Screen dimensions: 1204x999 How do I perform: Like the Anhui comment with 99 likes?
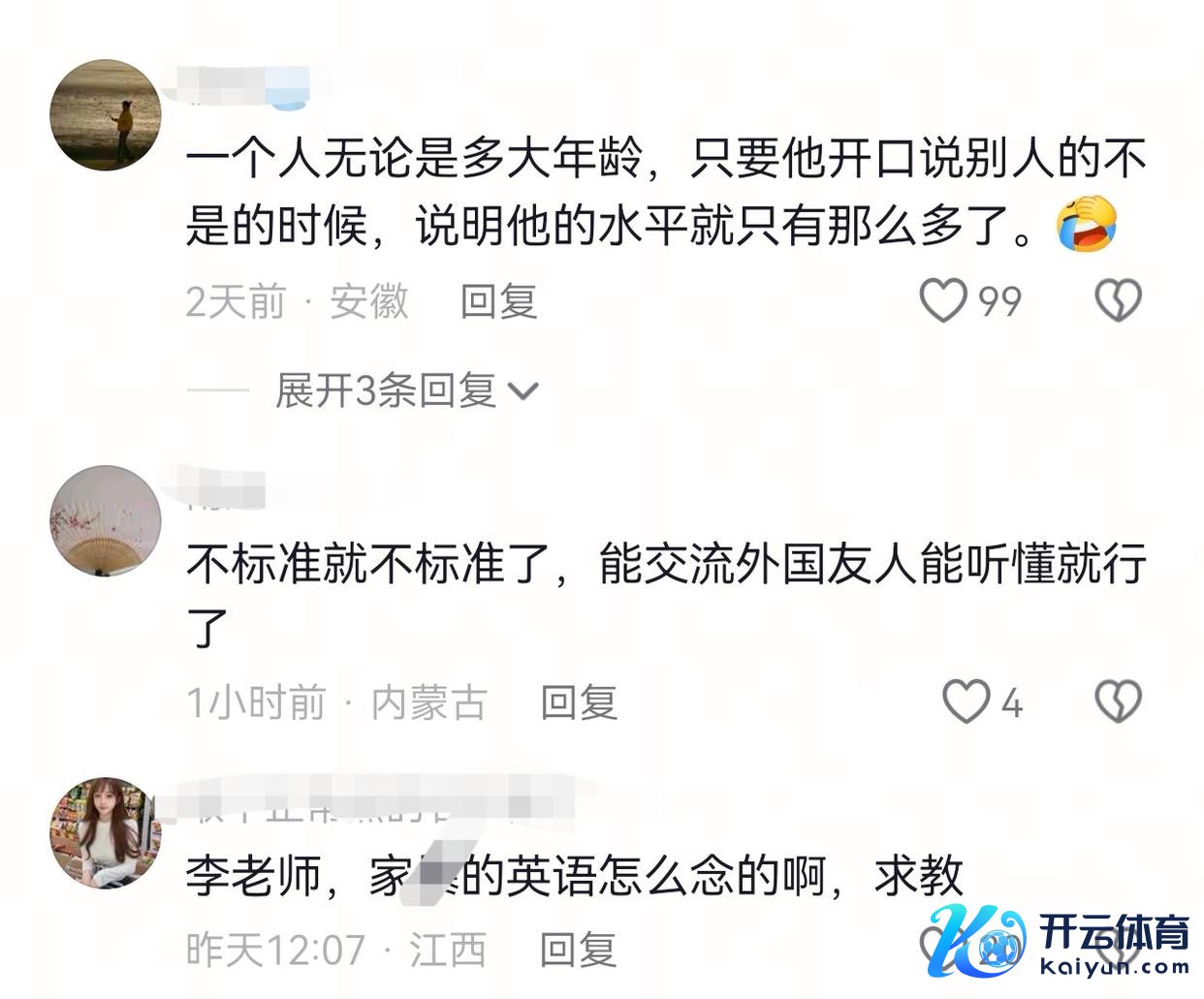[943, 300]
